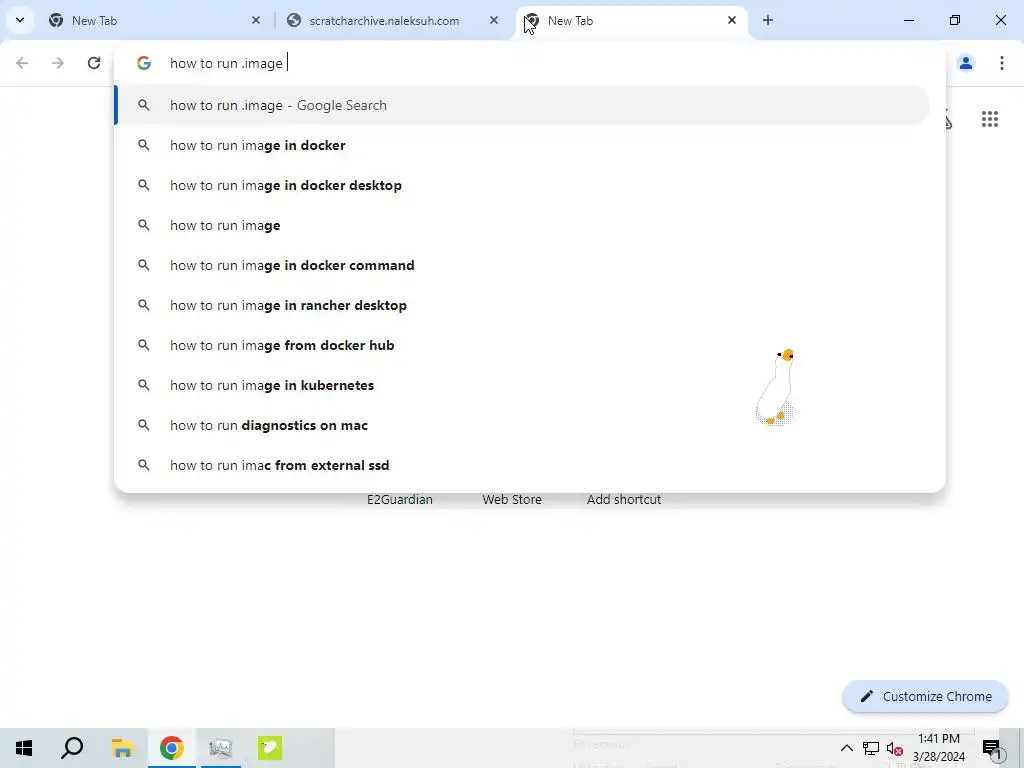Pick suggestion 'how to run image in docker desktop'
The image size is (1024, 768).
pos(522,185)
